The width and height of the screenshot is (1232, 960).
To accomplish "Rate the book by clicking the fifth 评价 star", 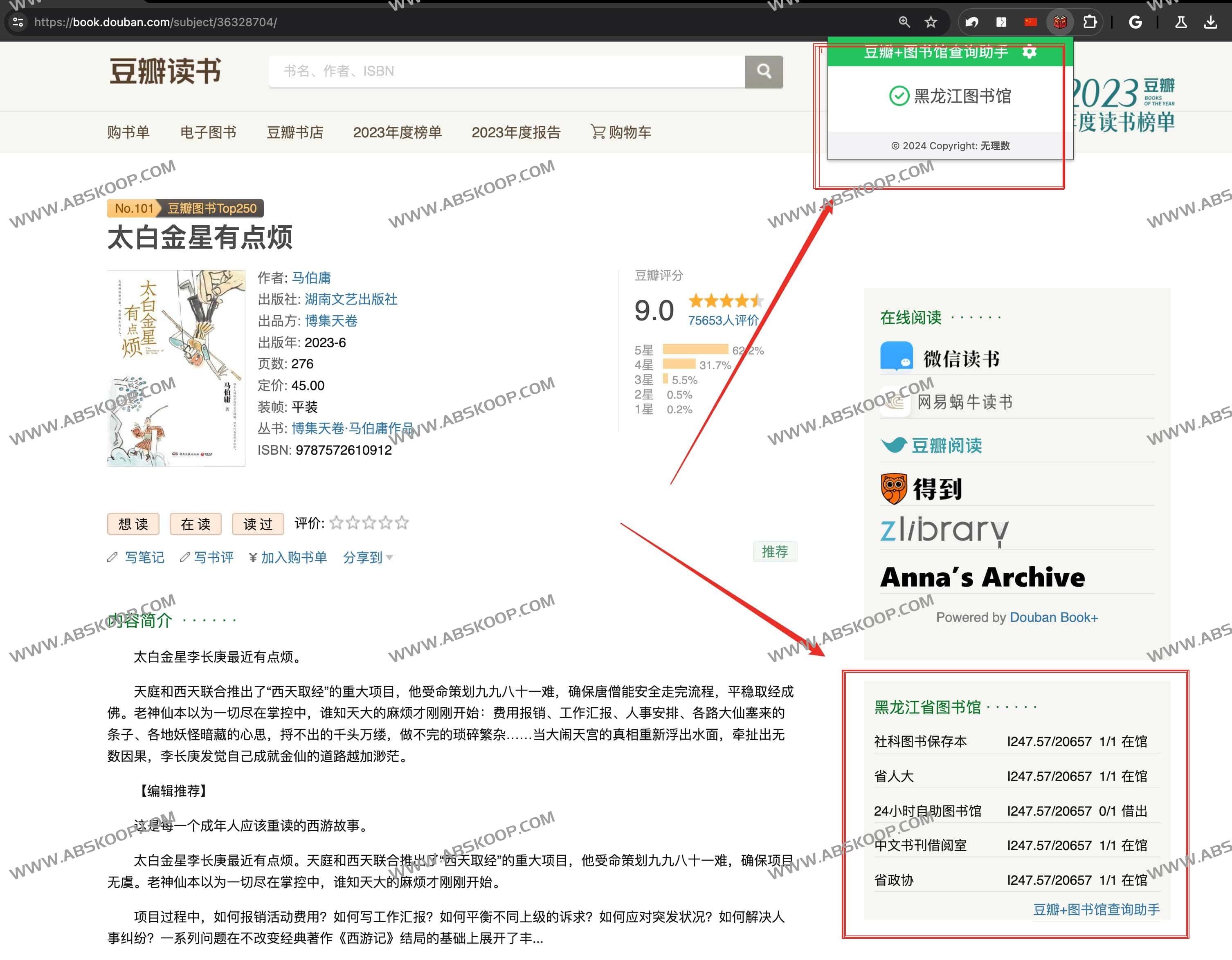I will coord(403,523).
